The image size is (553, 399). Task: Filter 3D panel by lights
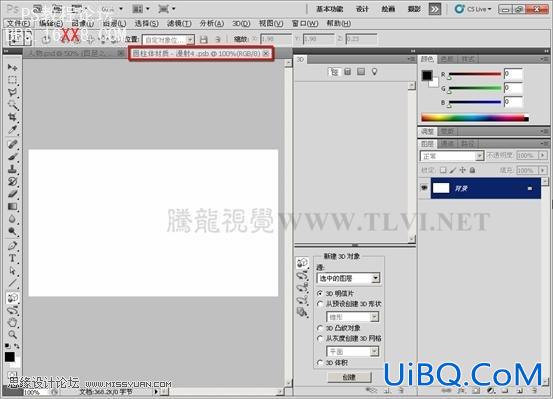(x=374, y=72)
